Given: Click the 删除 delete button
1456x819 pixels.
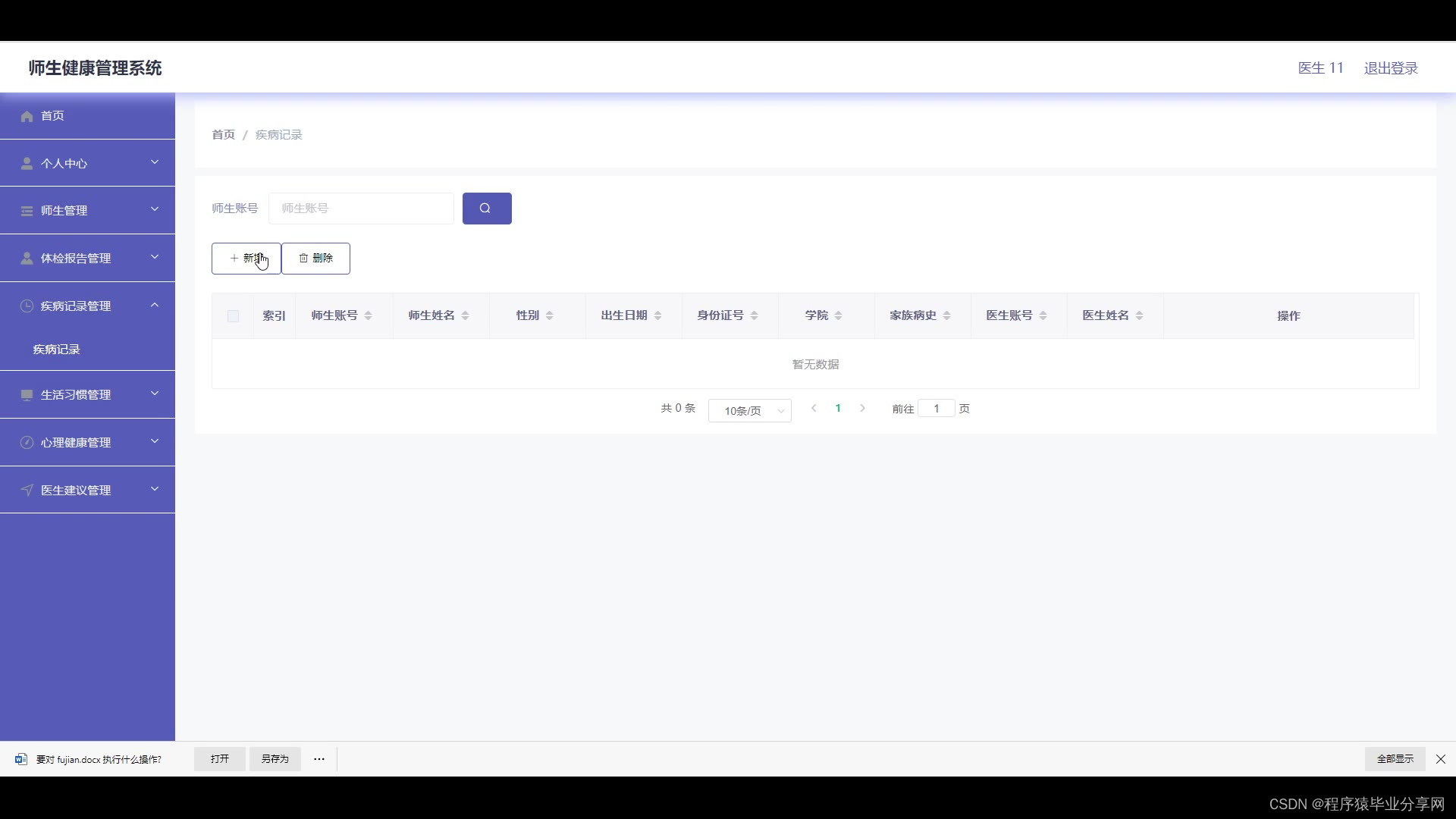Looking at the screenshot, I should point(315,259).
